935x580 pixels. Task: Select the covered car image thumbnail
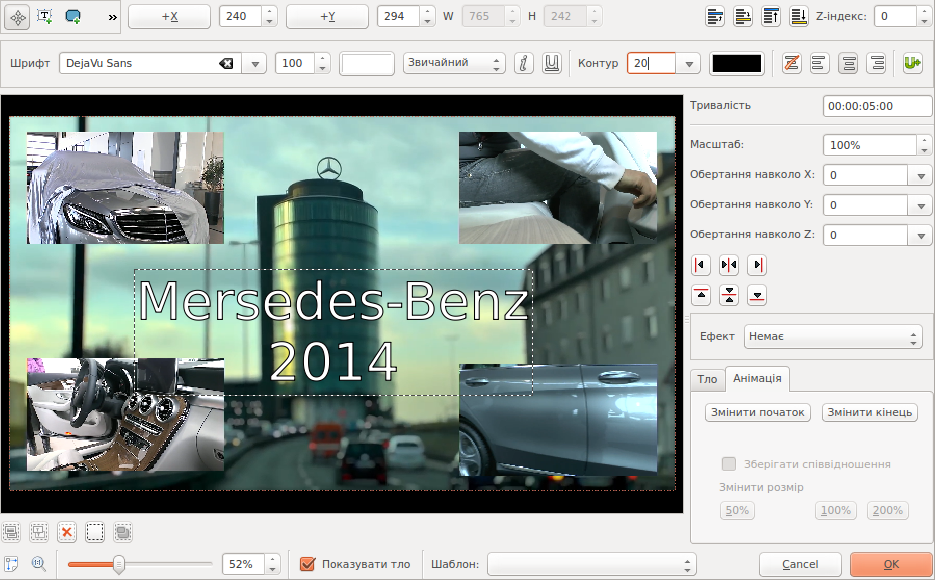125,188
